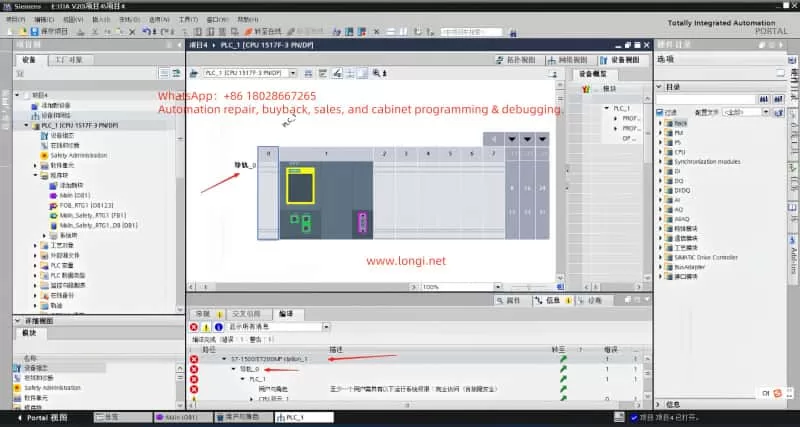Toggle the catalog Filter checkbox
Image resolution: width=800 pixels, height=427 pixels.
point(660,113)
